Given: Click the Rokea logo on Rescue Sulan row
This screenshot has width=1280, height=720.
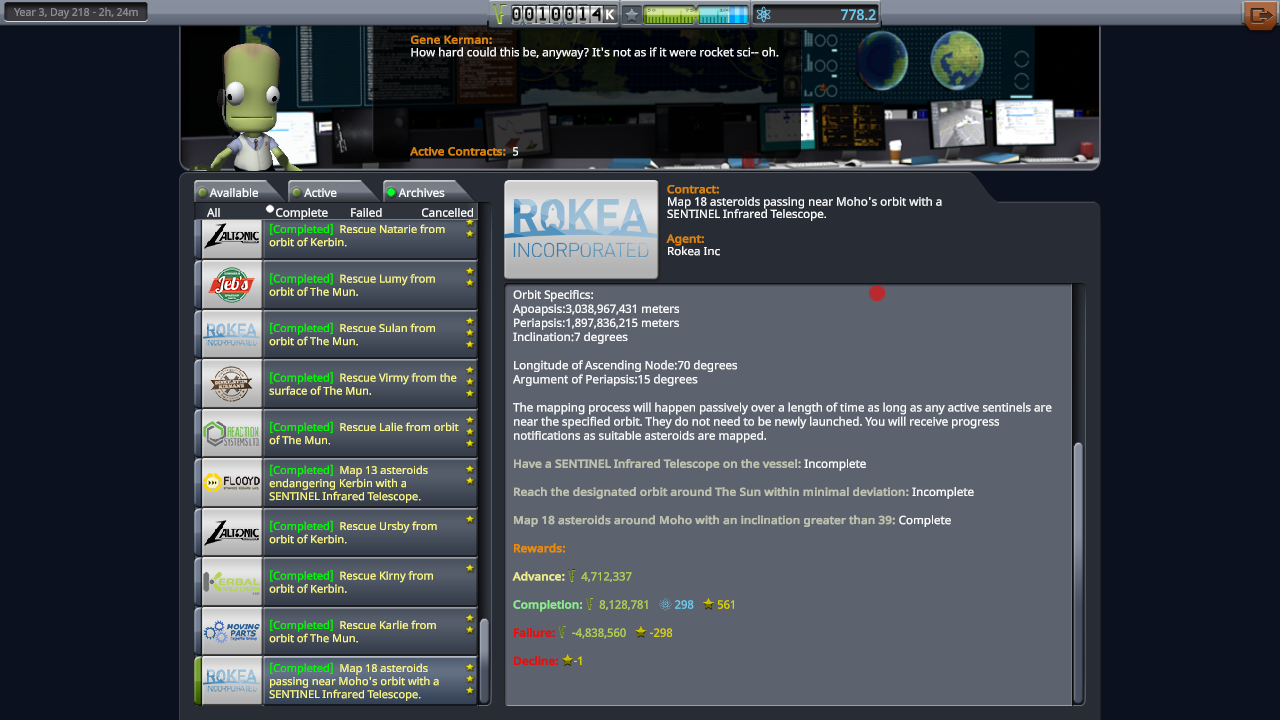Looking at the screenshot, I should tap(232, 334).
